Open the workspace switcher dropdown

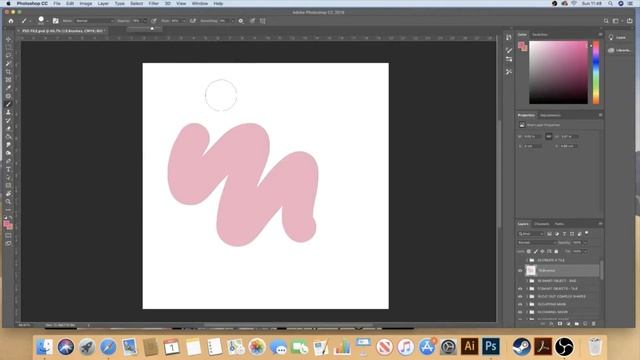click(x=616, y=21)
